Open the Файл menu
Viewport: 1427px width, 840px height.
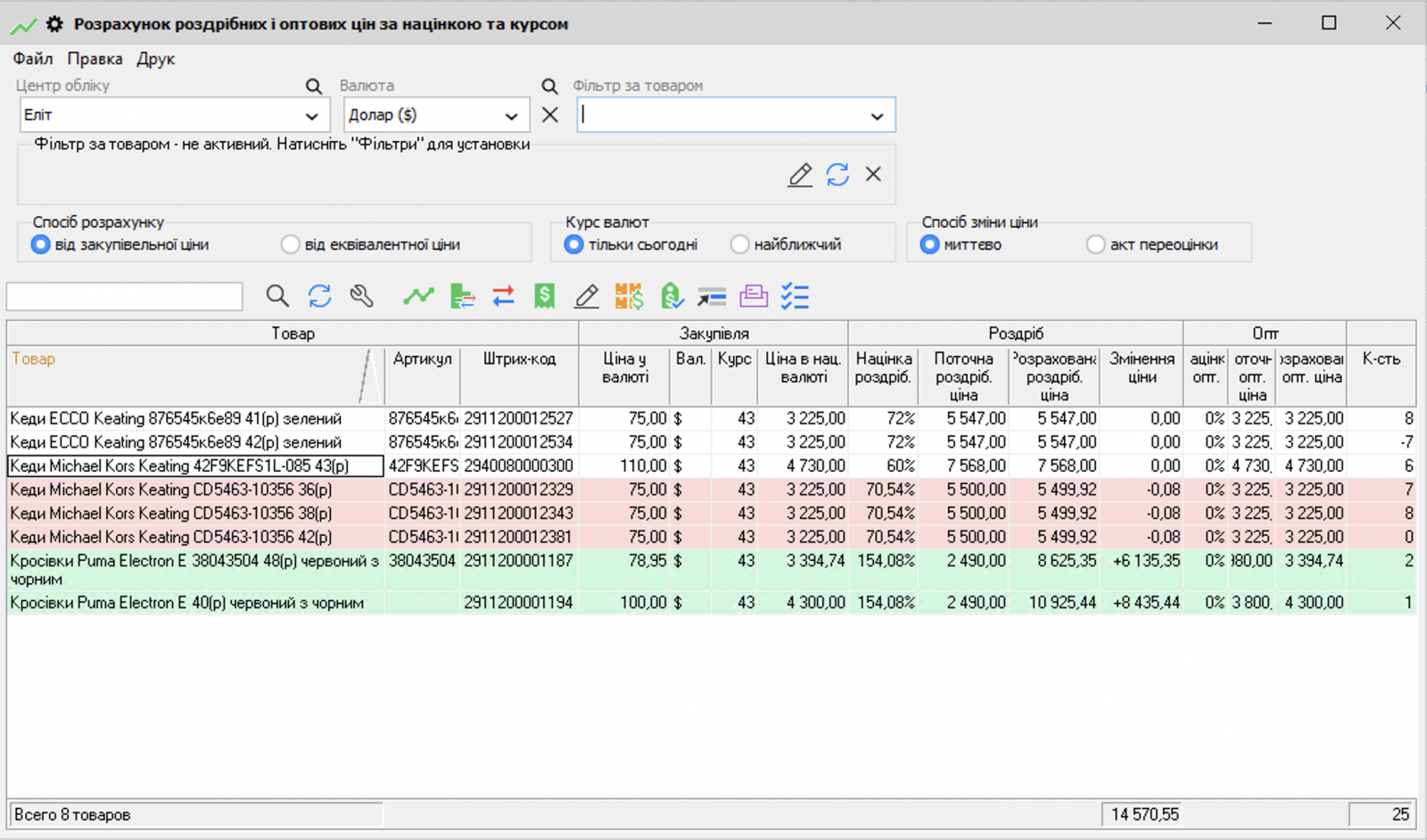(x=33, y=59)
